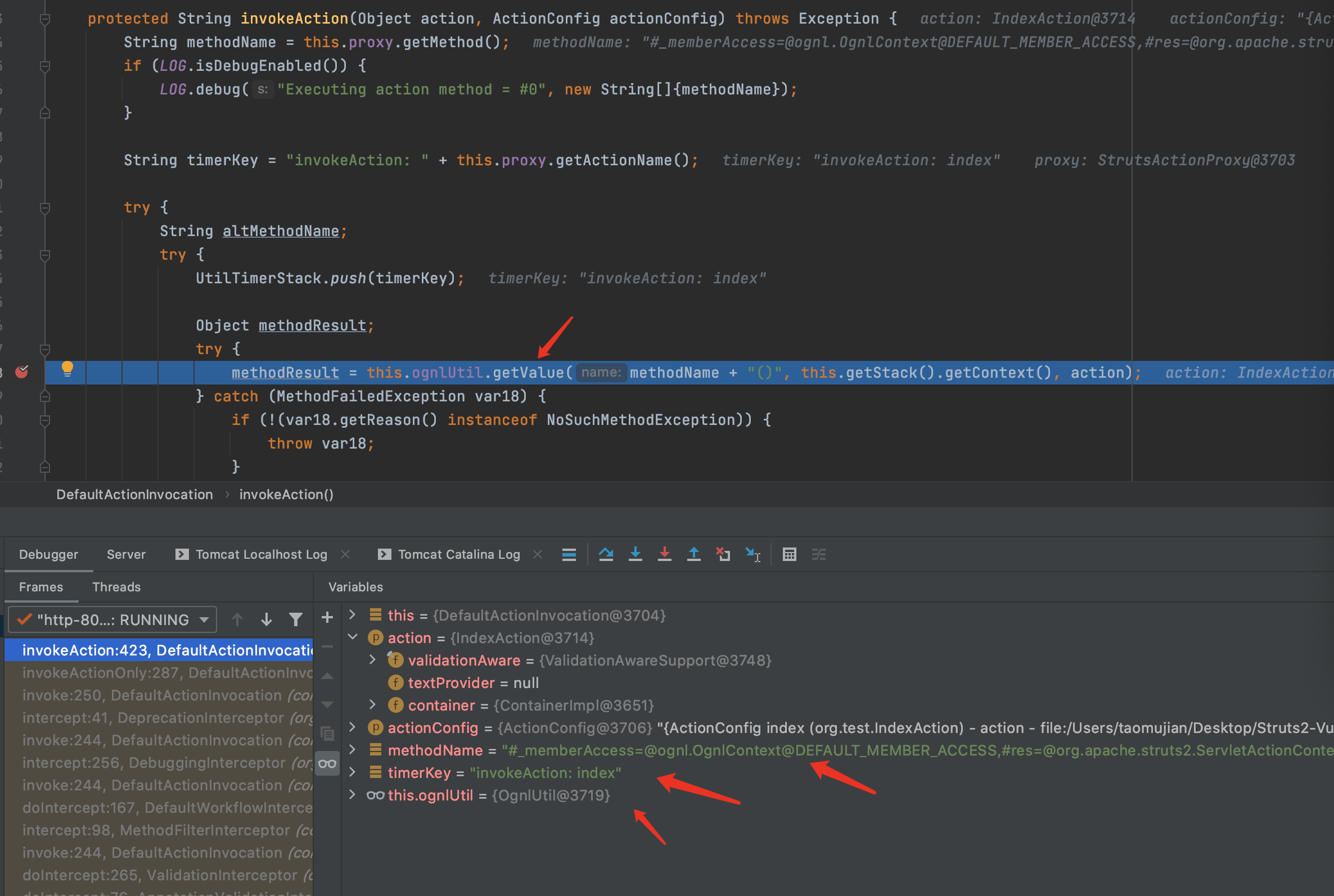Image resolution: width=1334 pixels, height=896 pixels.
Task: Click the Force Step Into icon
Action: (664, 554)
